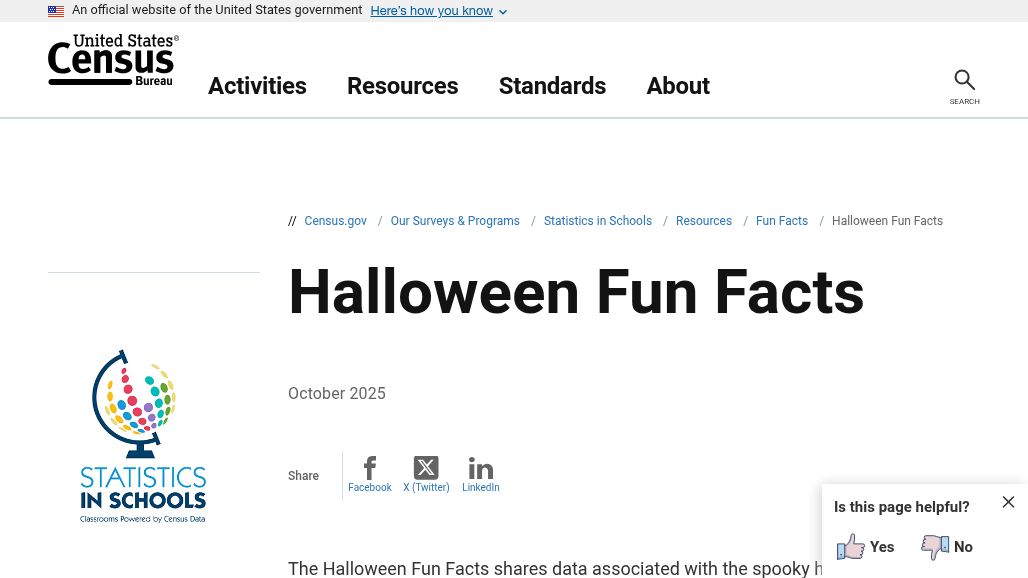Open the search magnifier icon
The width and height of the screenshot is (1028, 578).
click(964, 81)
